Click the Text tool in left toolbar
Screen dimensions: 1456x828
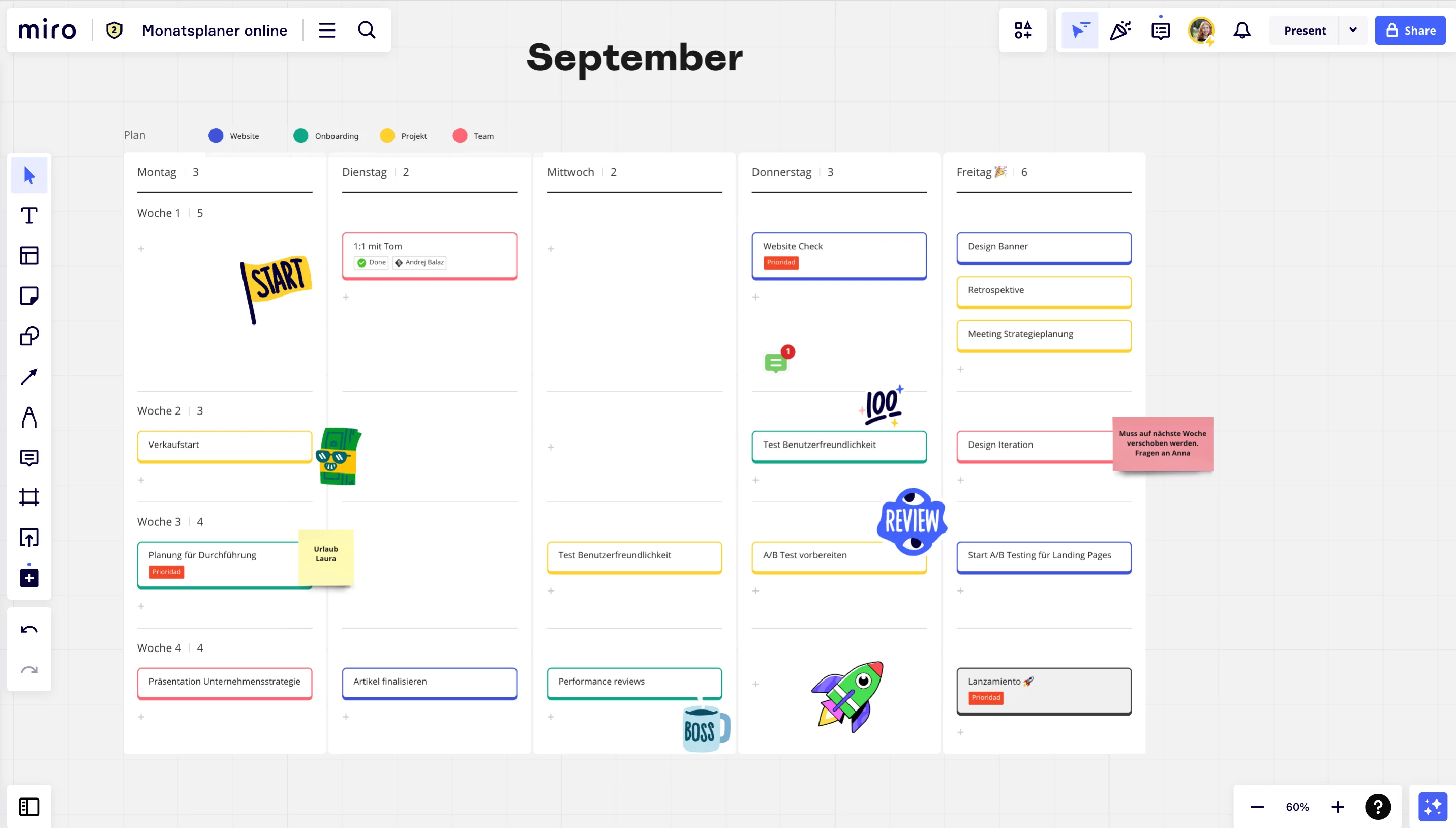coord(28,215)
